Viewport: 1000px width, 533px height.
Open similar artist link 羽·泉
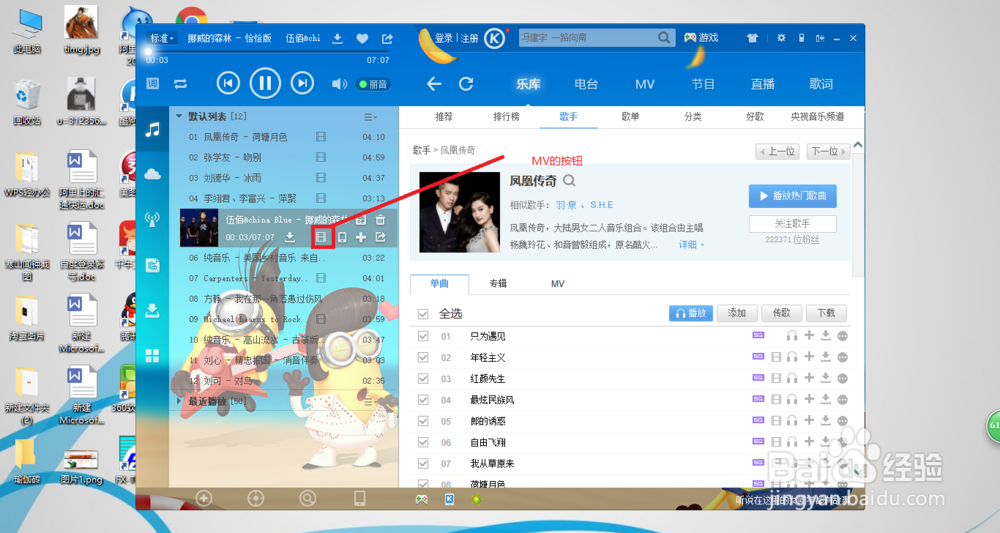[x=566, y=205]
